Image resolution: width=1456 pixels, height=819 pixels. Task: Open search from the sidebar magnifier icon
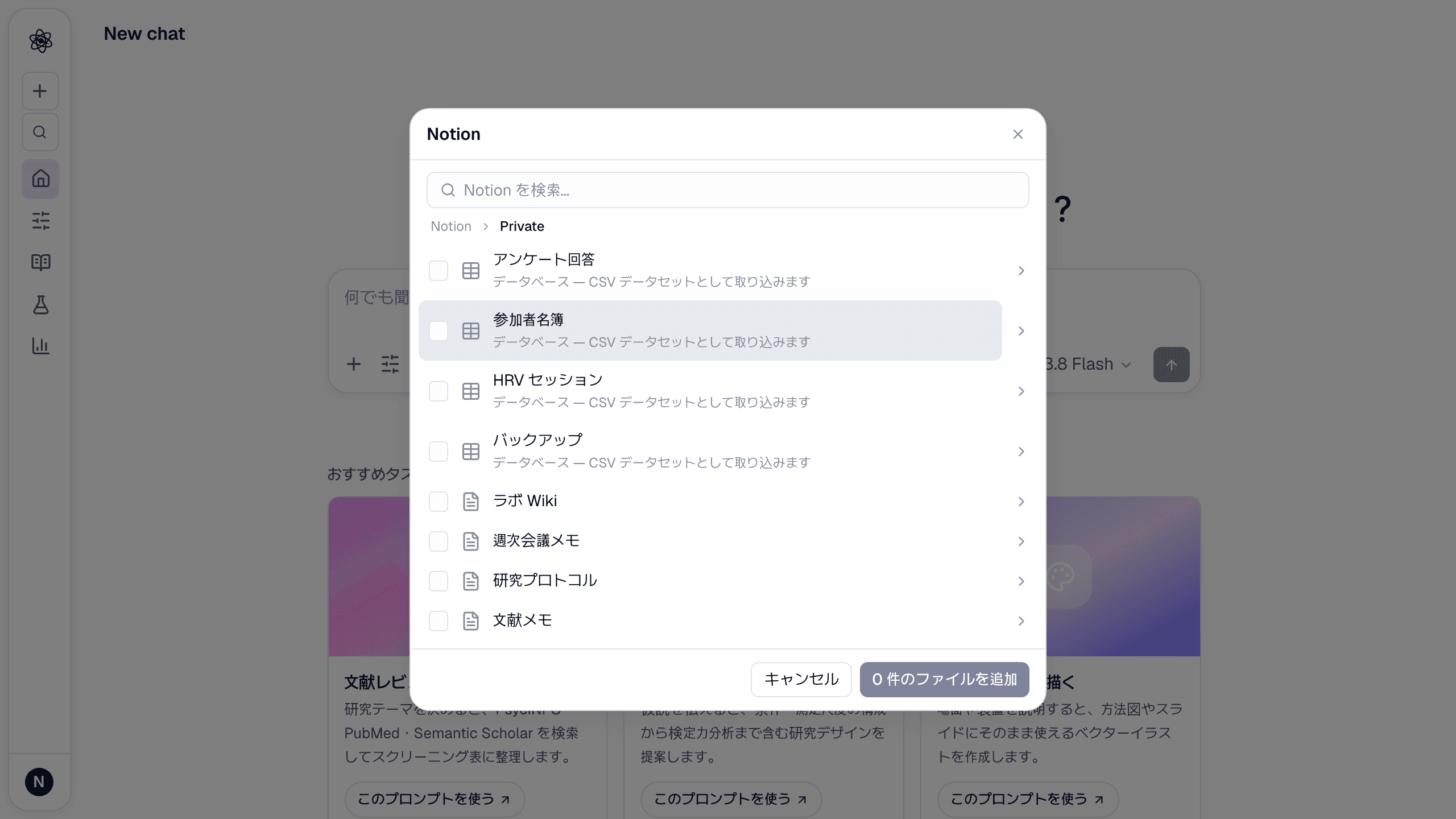(x=40, y=132)
